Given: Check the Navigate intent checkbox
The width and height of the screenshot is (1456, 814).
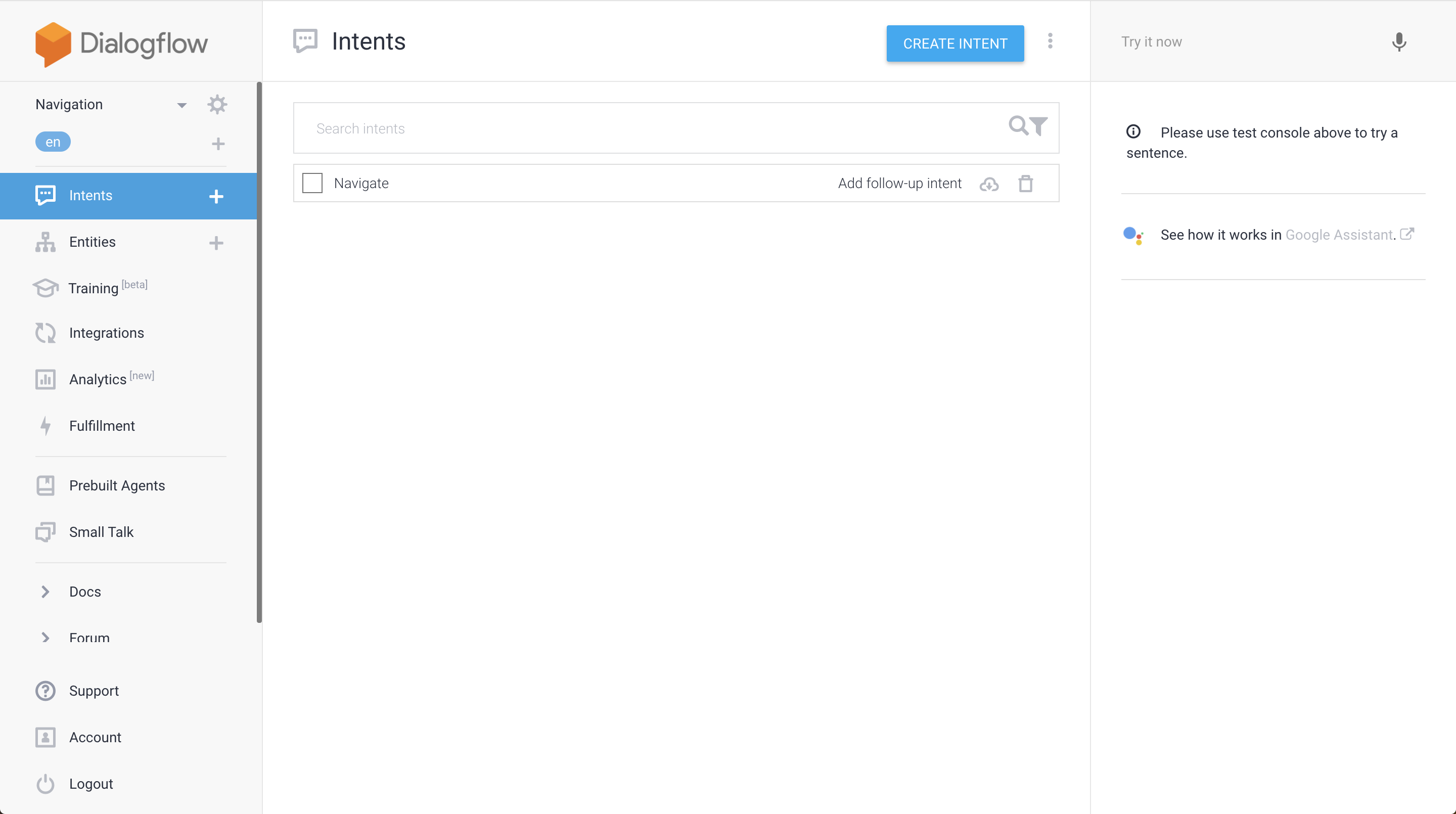Looking at the screenshot, I should [x=312, y=183].
